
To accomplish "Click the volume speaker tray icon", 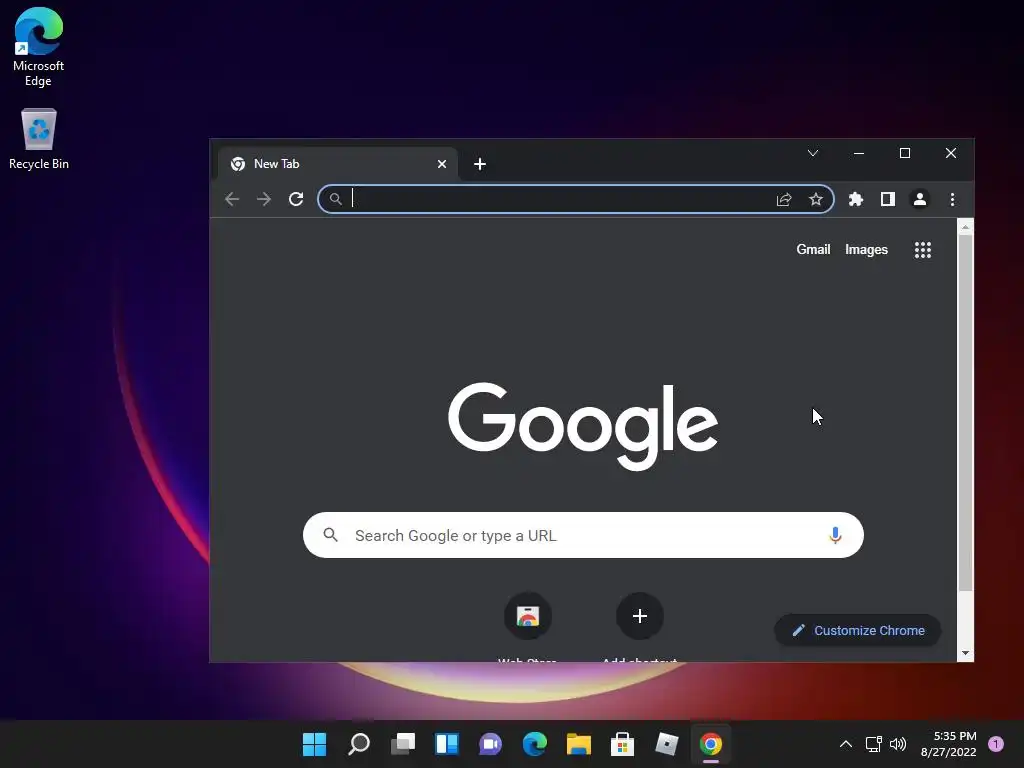I will 898,744.
